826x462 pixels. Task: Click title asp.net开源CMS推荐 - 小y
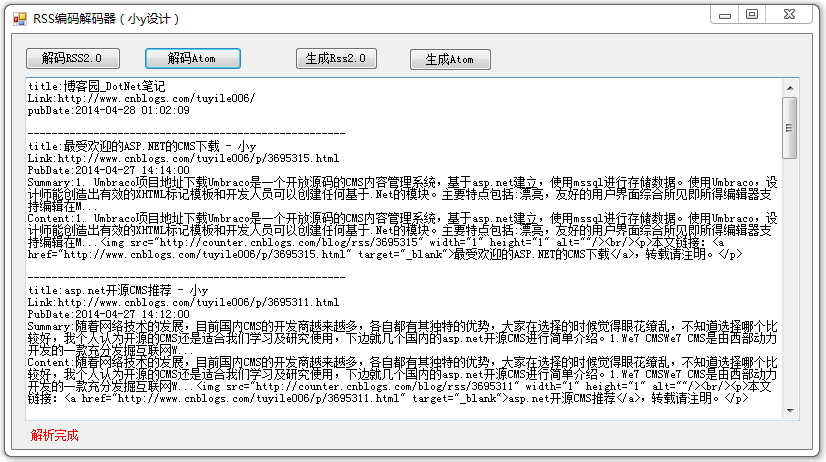coord(118,290)
